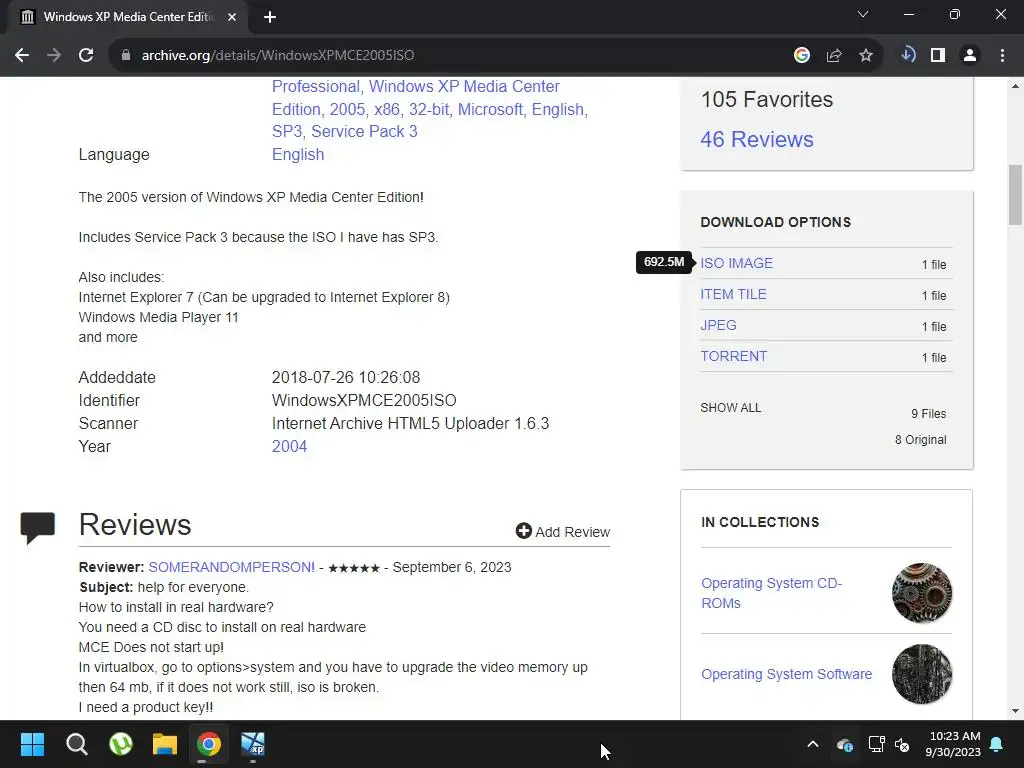This screenshot has height=768, width=1024.
Task: Open uTorrent from the taskbar
Action: [121, 744]
